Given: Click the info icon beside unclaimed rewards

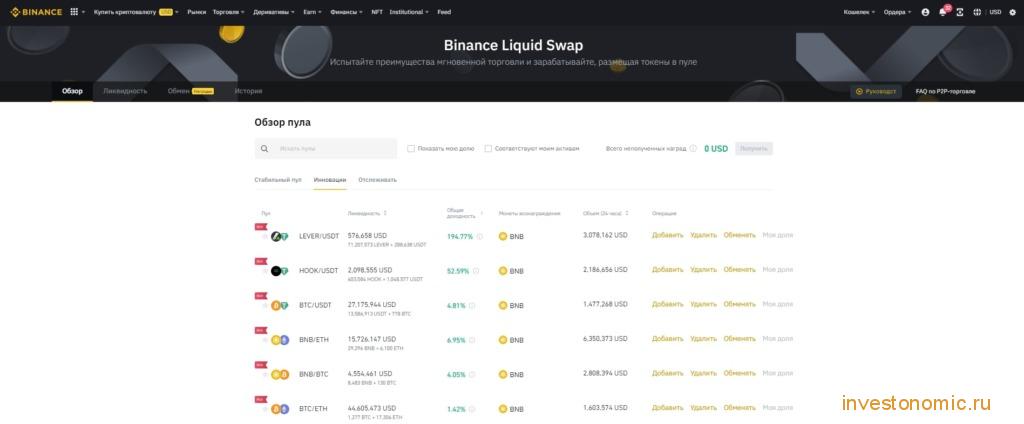Looking at the screenshot, I should tap(693, 148).
